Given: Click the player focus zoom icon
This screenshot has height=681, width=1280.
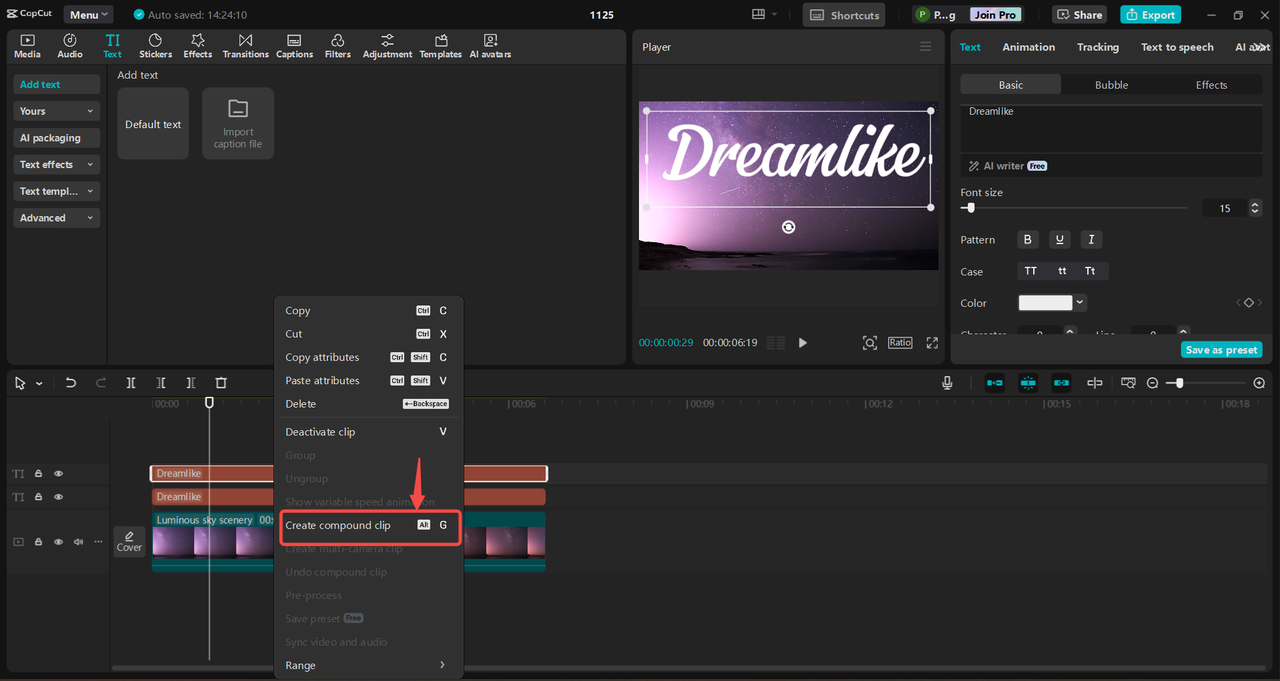Looking at the screenshot, I should pos(870,342).
